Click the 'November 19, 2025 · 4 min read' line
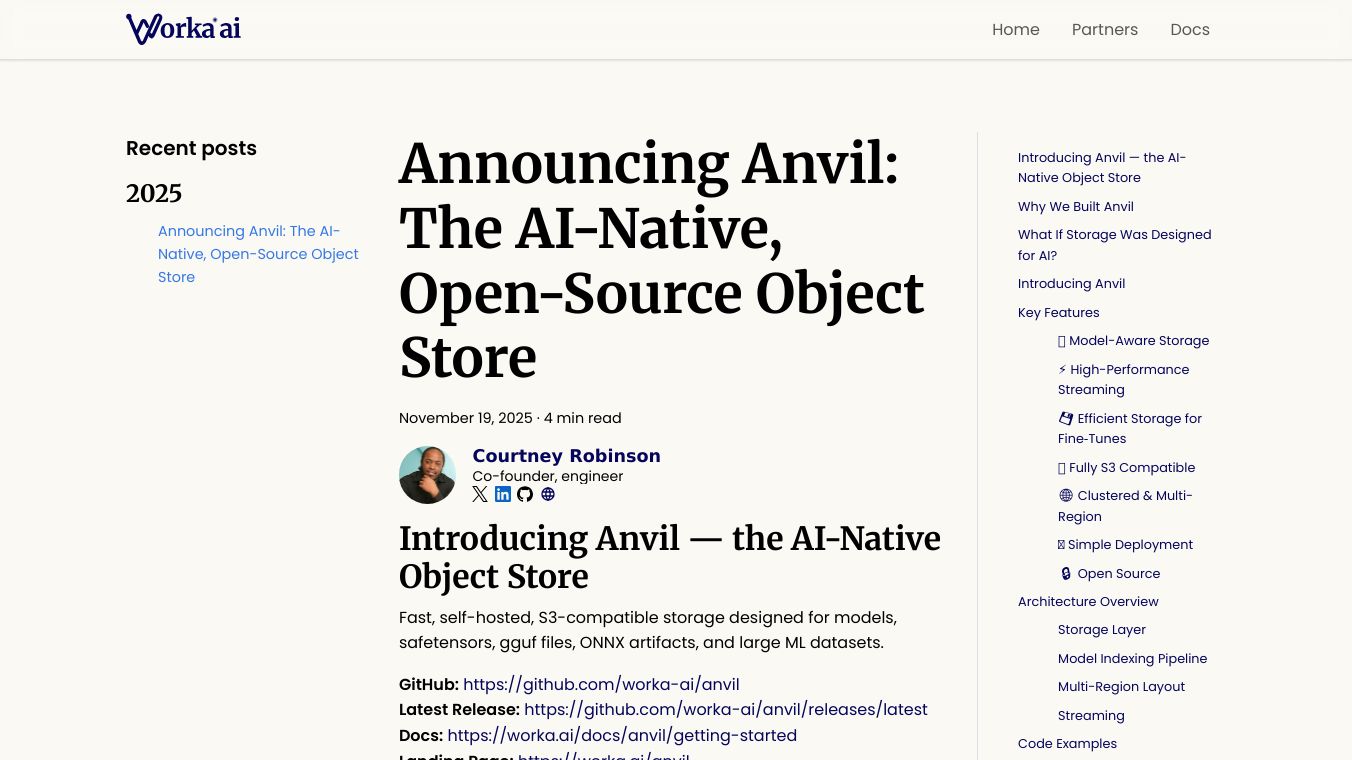The height and width of the screenshot is (760, 1352). click(x=510, y=418)
